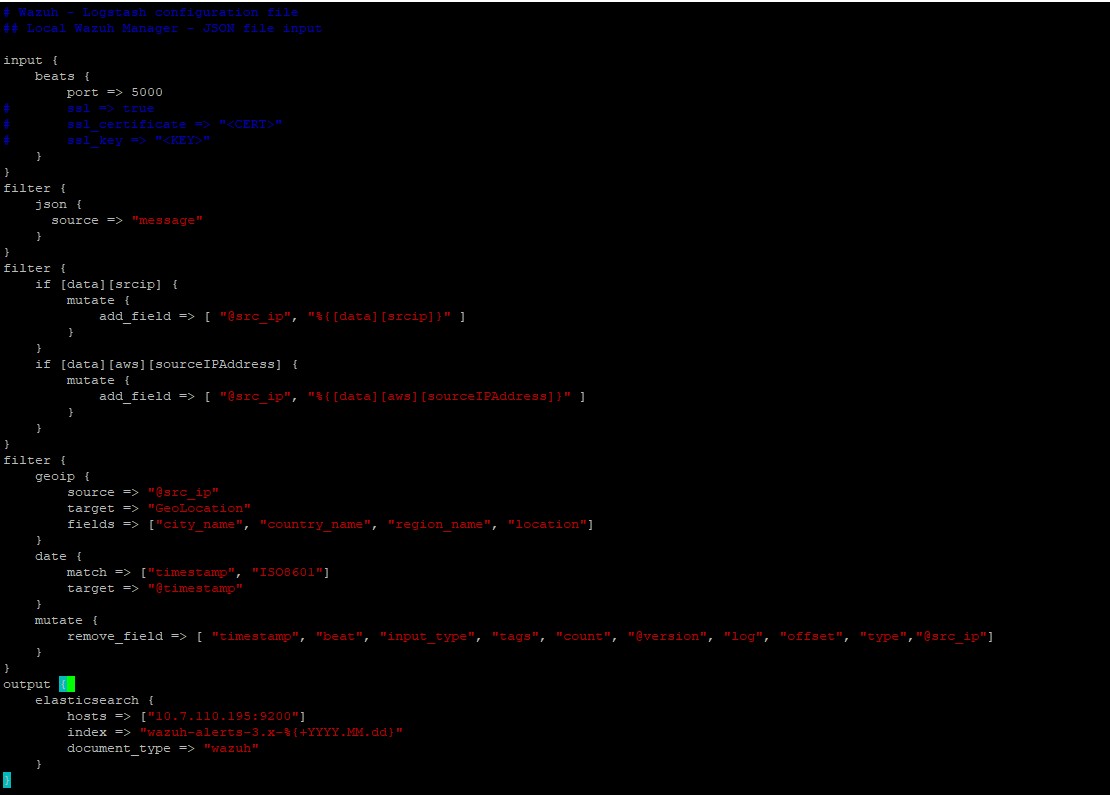
Task: Click the 'Local Wazuh Manager' comment line
Action: coord(163,28)
